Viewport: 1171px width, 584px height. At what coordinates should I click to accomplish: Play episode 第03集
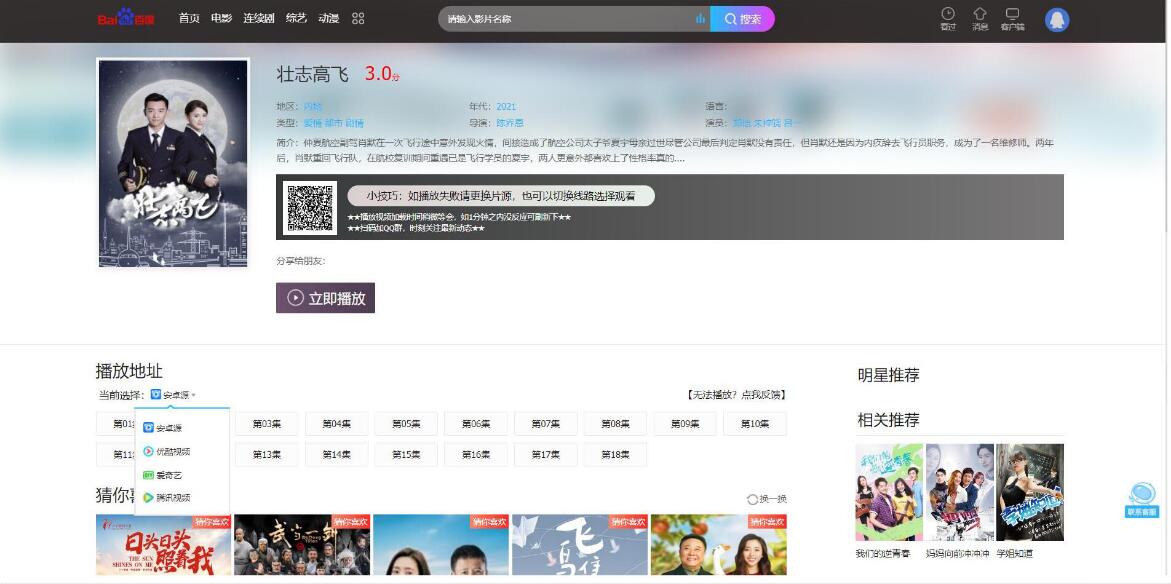point(267,423)
